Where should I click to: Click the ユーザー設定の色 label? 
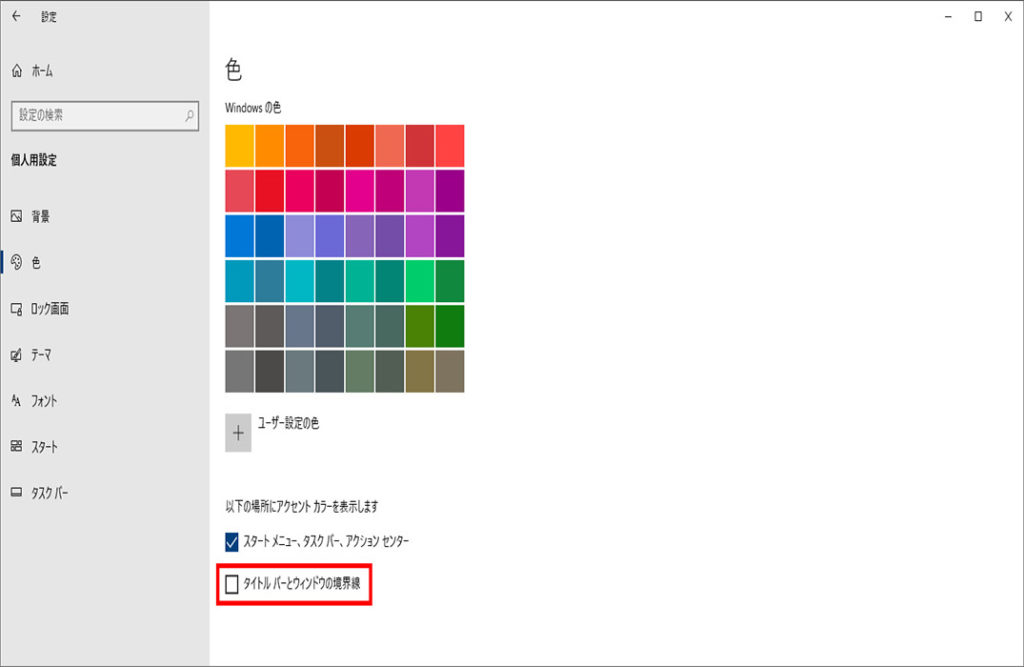(288, 424)
